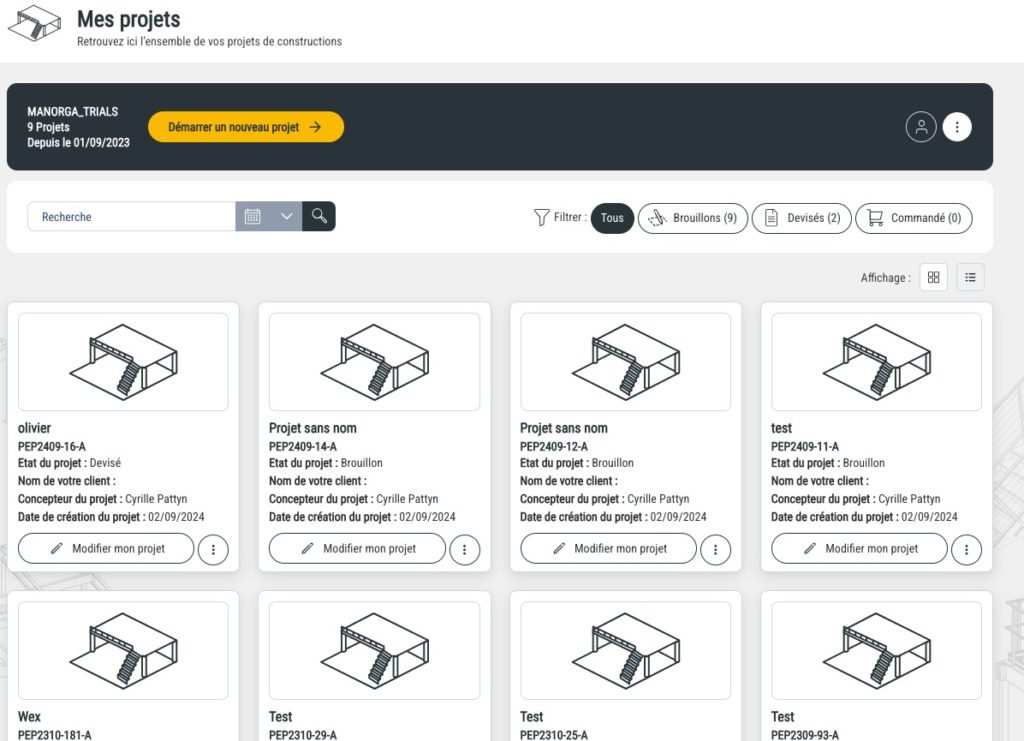This screenshot has height=741, width=1024.
Task: Switch display to list view
Action: pyautogui.click(x=970, y=277)
